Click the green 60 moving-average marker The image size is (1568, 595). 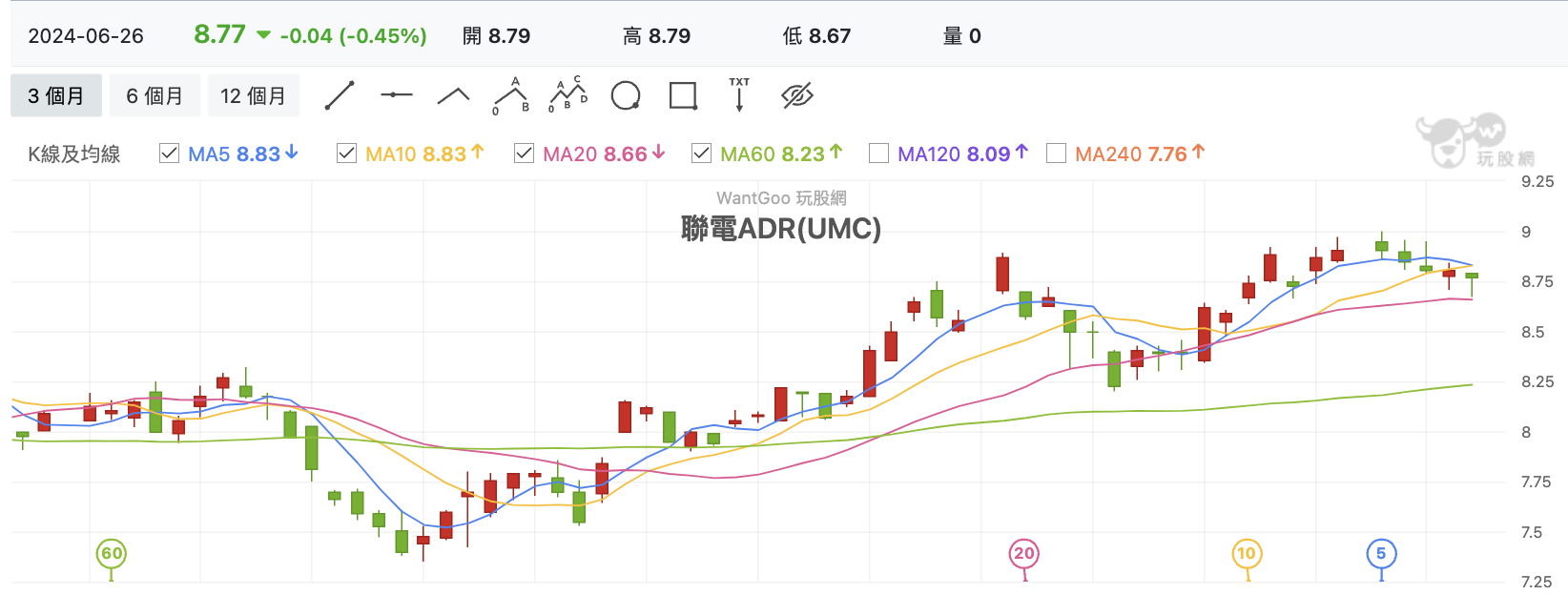112,553
